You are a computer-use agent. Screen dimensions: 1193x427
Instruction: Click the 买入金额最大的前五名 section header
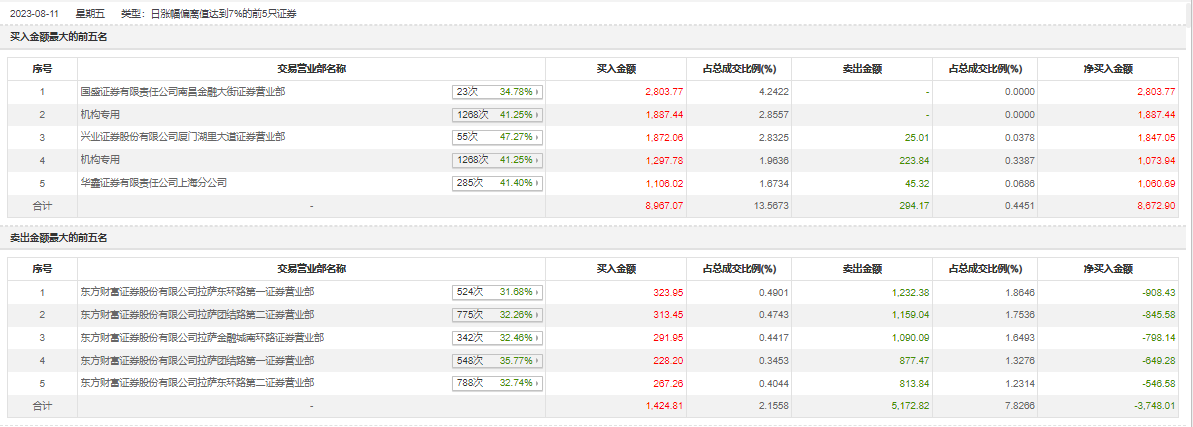click(58, 37)
